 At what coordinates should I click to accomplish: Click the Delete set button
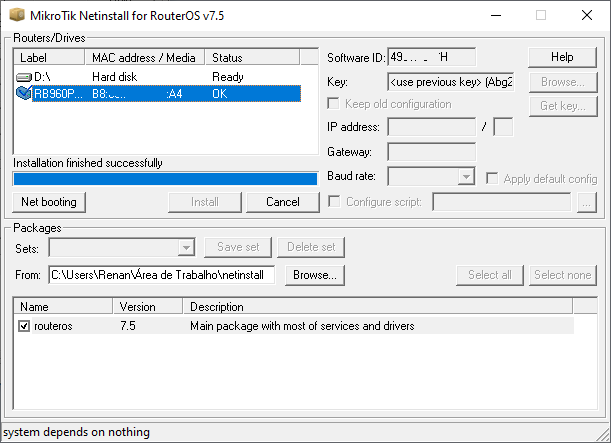point(311,247)
